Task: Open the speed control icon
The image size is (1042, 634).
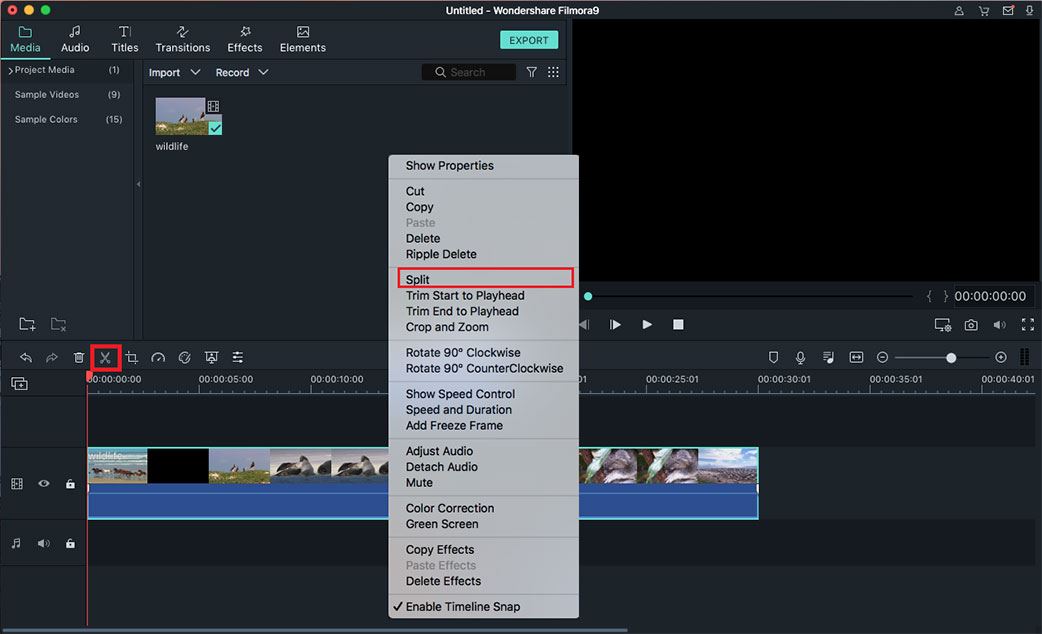Action: click(158, 357)
